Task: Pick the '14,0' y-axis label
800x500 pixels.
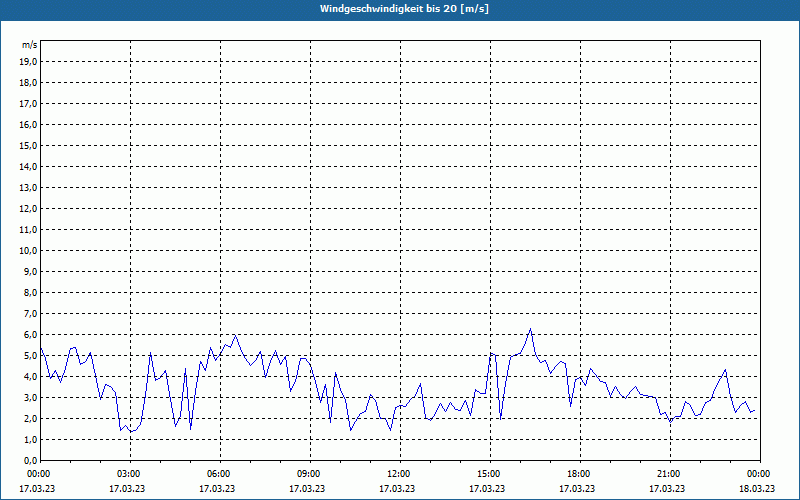Action: [x=28, y=166]
